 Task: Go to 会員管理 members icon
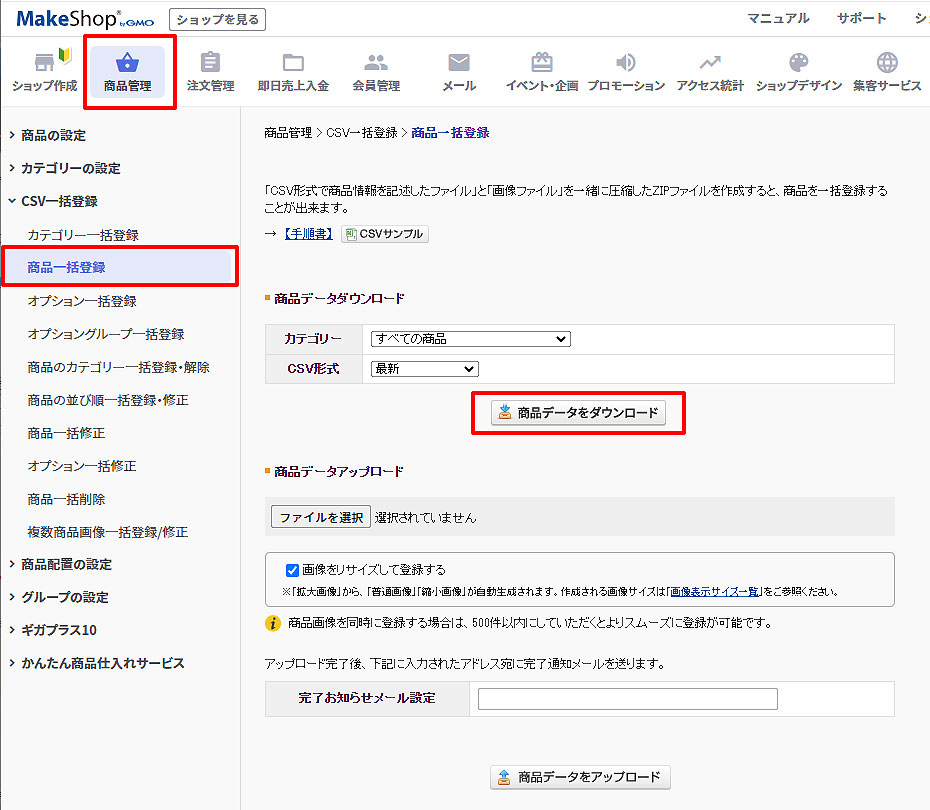click(x=376, y=63)
